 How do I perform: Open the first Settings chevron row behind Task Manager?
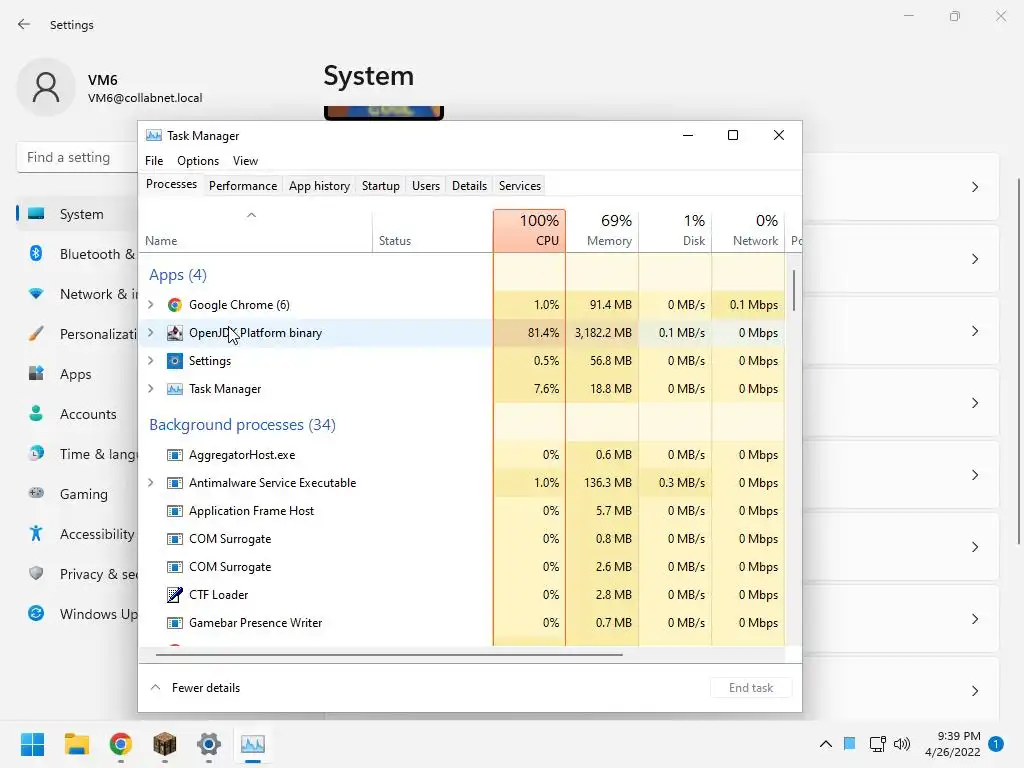[x=975, y=187]
